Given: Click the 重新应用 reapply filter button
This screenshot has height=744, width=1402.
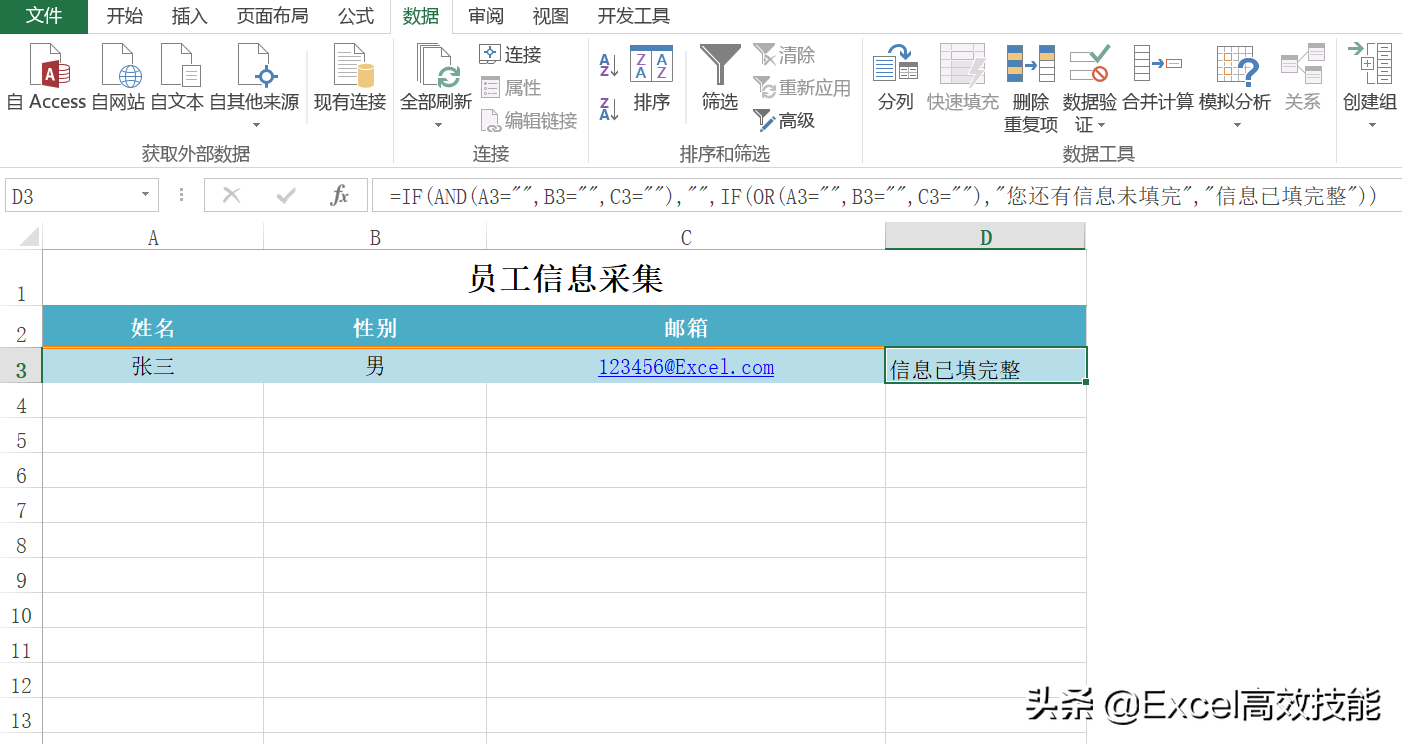Looking at the screenshot, I should pos(802,88).
